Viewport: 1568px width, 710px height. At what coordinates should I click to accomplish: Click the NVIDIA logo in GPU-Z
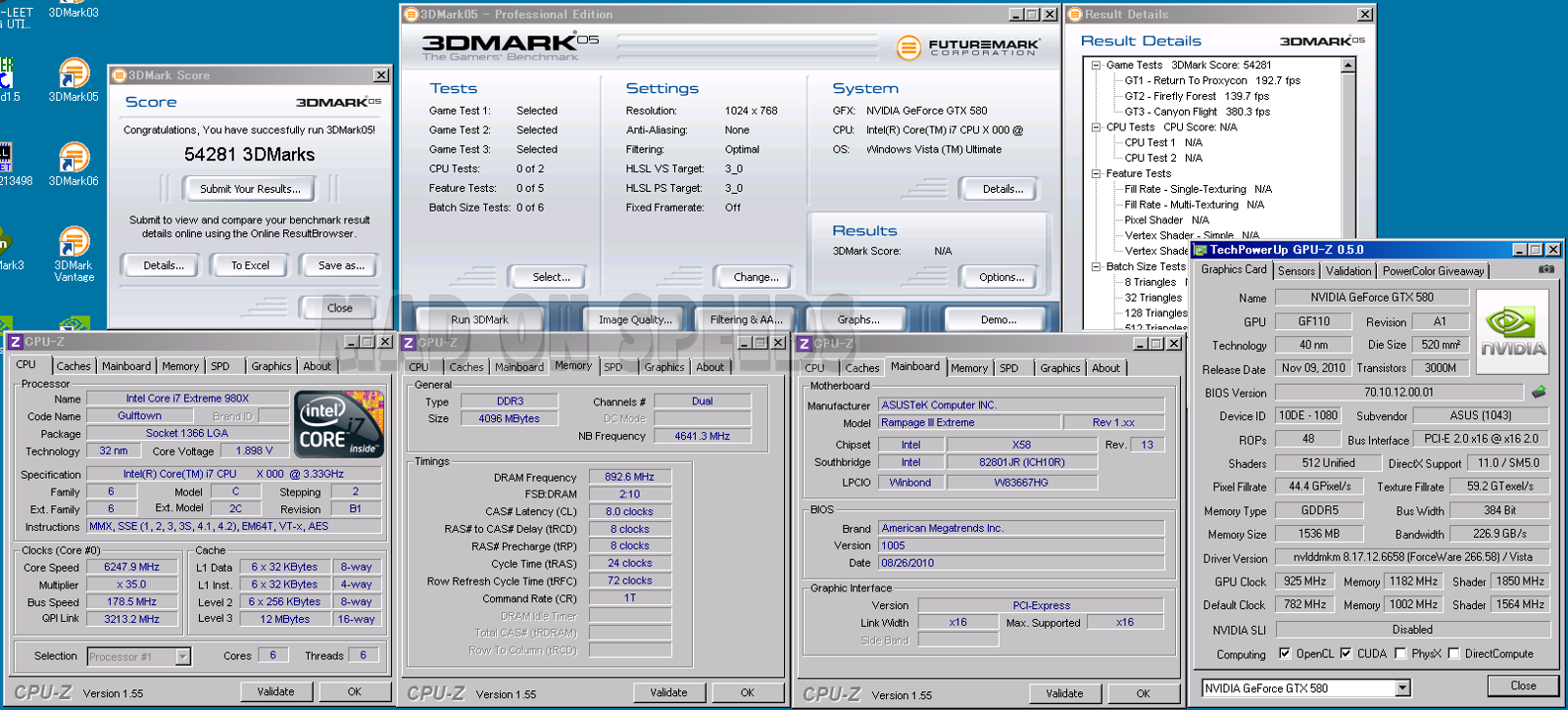1513,333
